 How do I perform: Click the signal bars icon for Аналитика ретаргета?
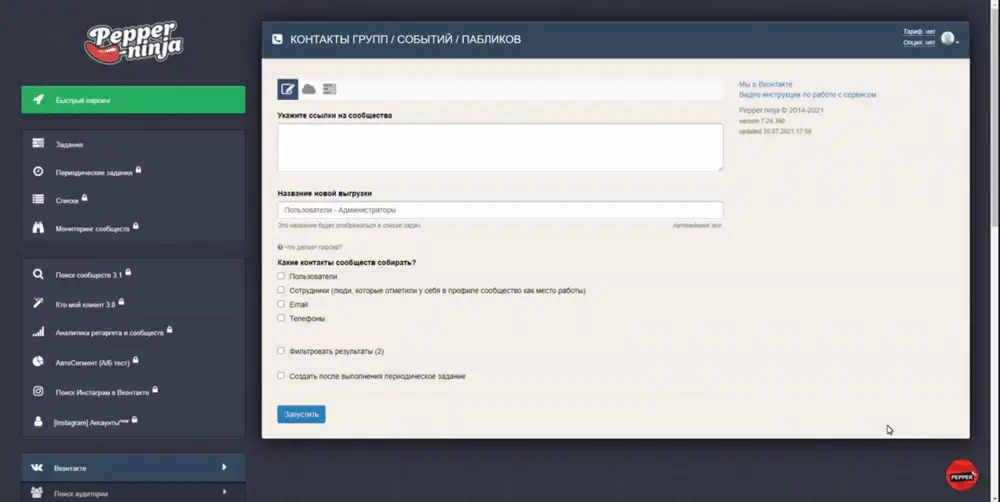pos(38,332)
